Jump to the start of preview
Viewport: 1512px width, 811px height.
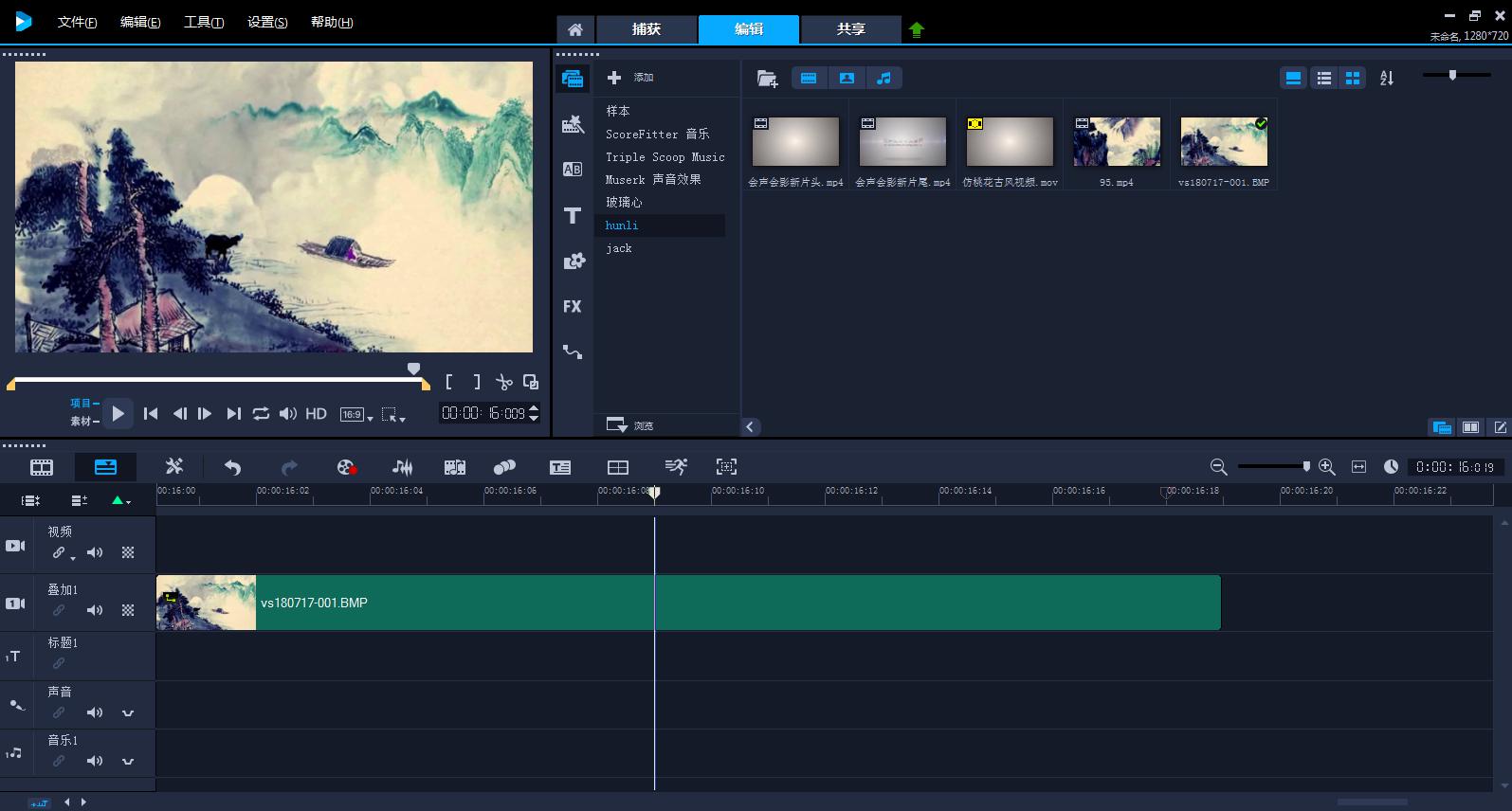151,413
